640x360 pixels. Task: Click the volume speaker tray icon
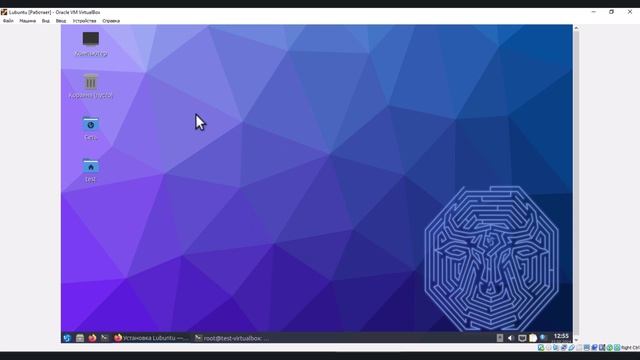tap(511, 338)
